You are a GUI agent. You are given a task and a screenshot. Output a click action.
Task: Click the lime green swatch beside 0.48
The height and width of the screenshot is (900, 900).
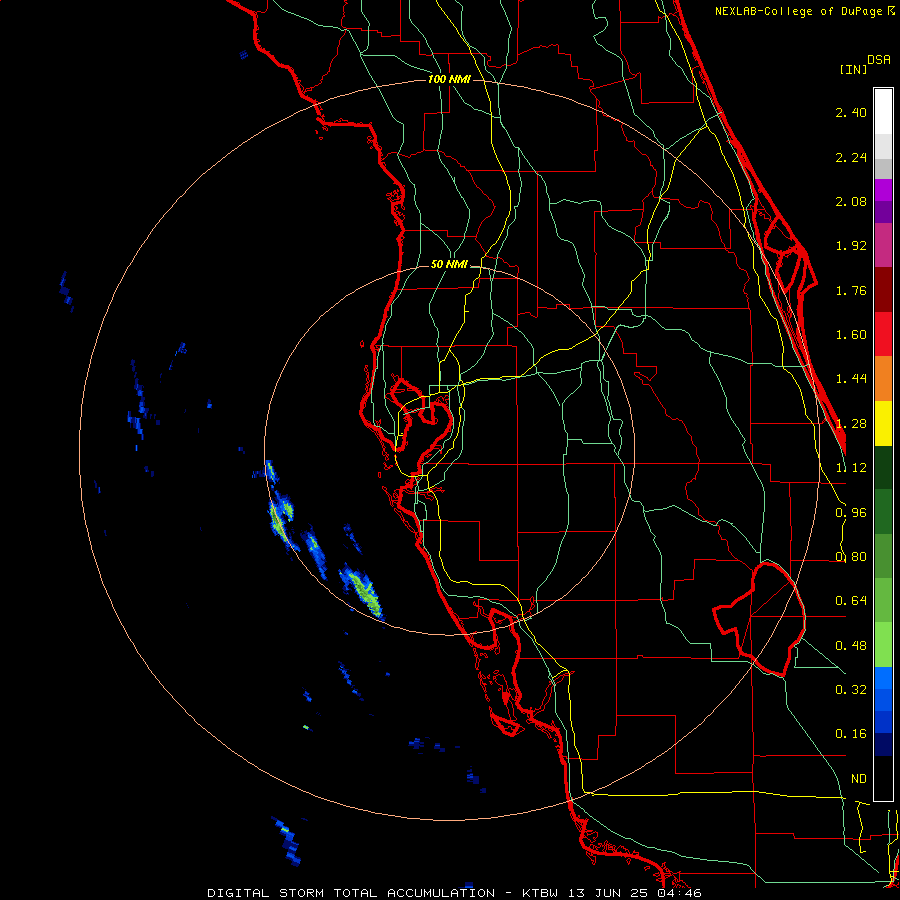[883, 645]
